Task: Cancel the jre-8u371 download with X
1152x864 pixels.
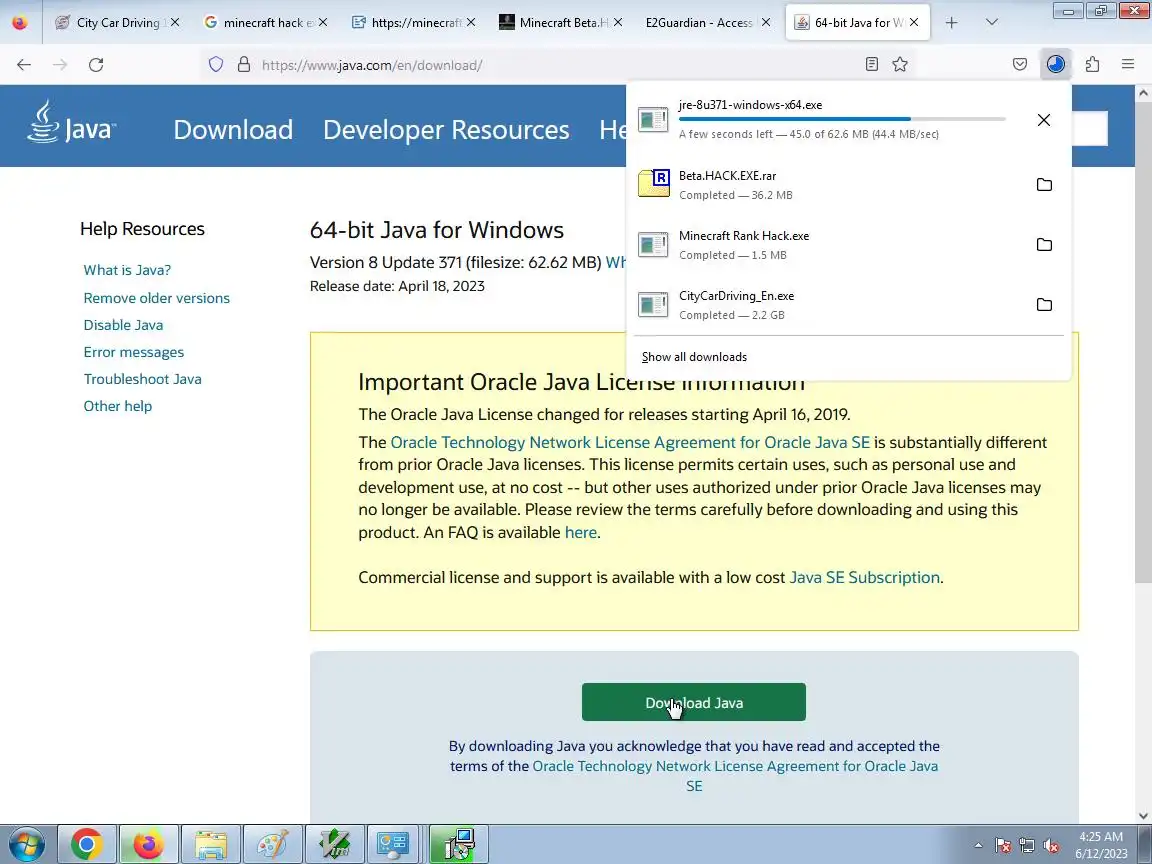Action: (x=1043, y=120)
